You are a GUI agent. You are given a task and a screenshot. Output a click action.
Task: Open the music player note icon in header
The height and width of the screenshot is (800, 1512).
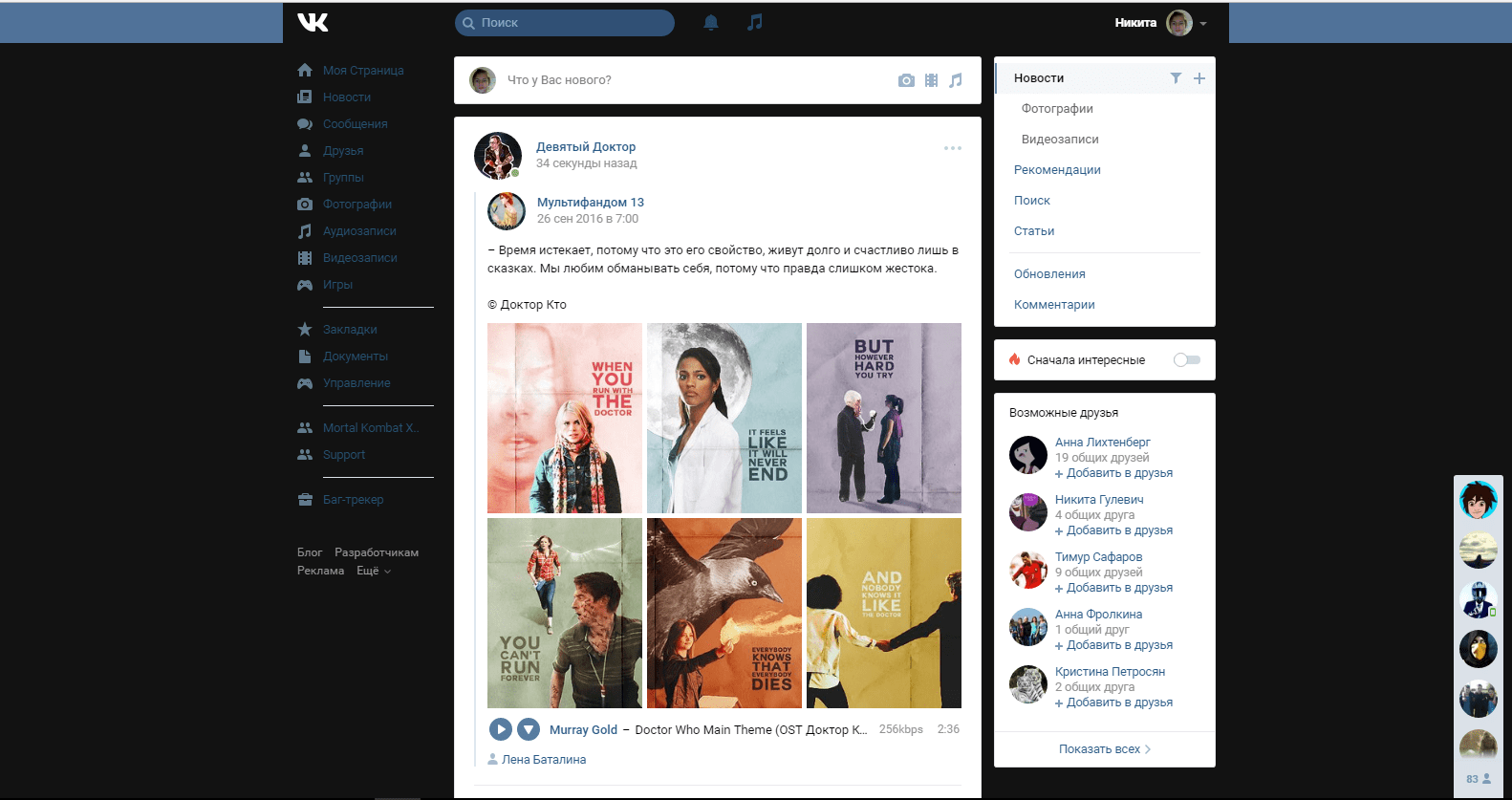click(x=755, y=22)
